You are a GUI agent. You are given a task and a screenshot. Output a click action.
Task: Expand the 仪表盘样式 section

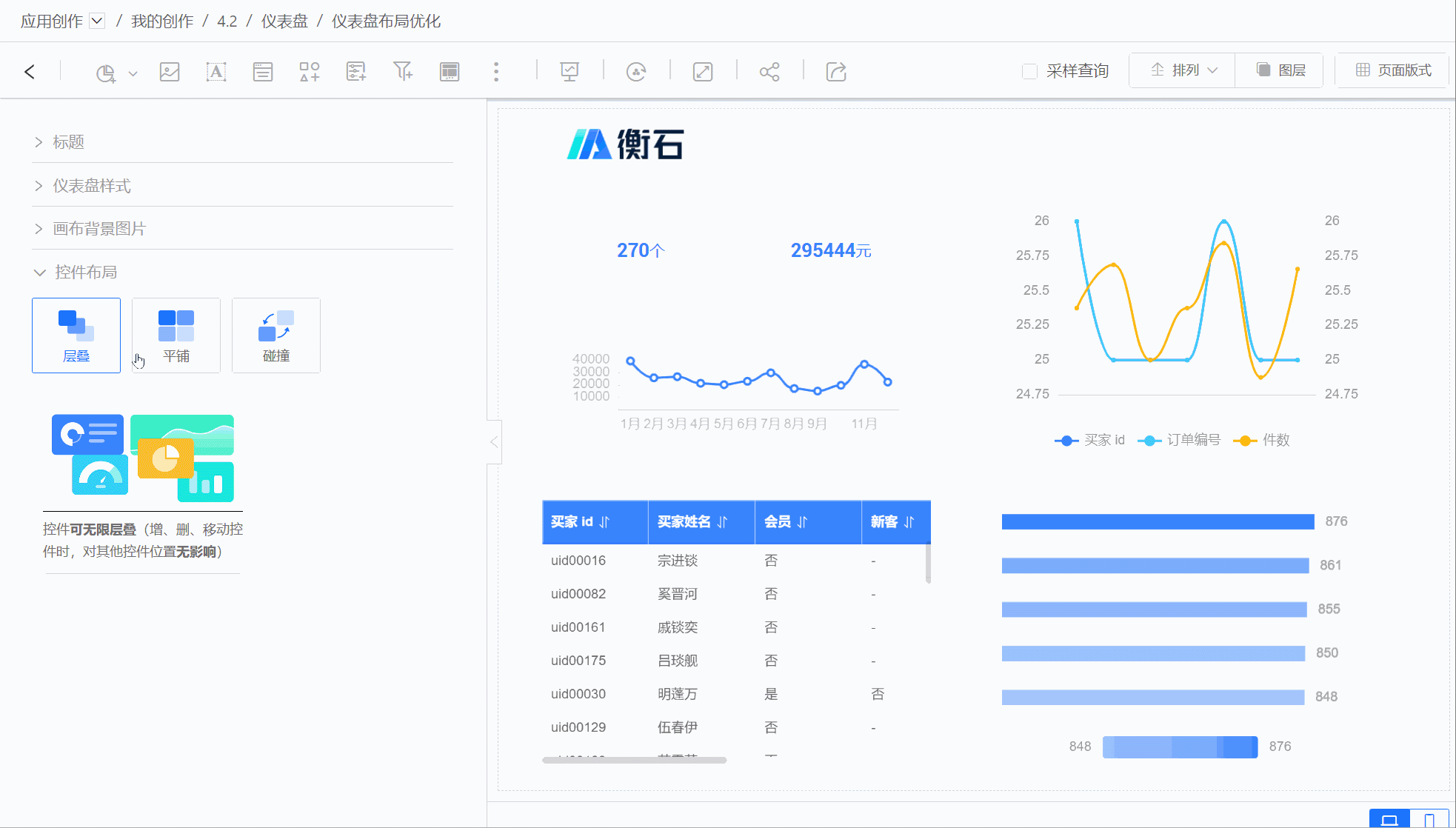point(91,185)
